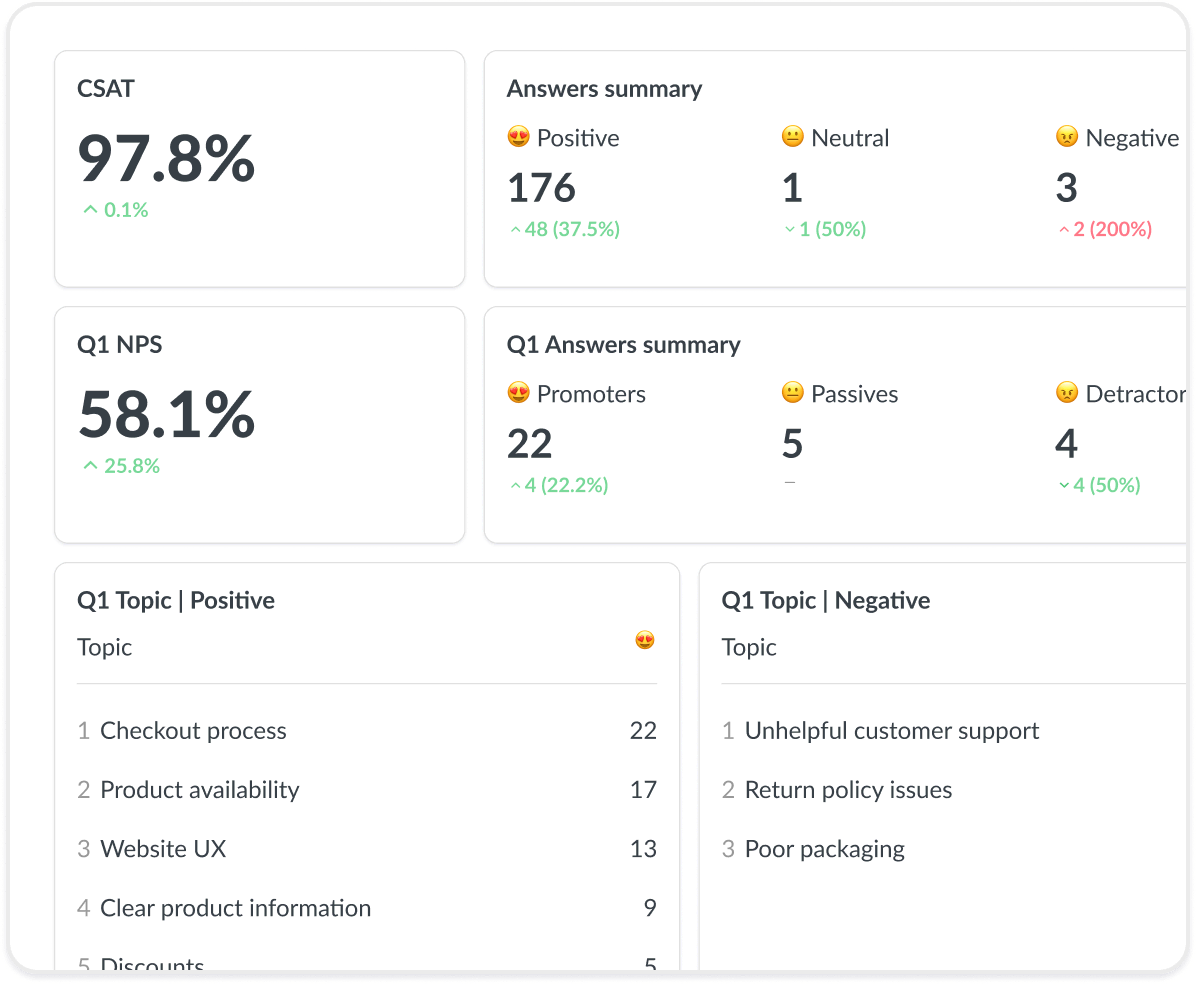1196x984 pixels.
Task: Click heart-eyes column header in Positive topics
Action: [x=645, y=640]
